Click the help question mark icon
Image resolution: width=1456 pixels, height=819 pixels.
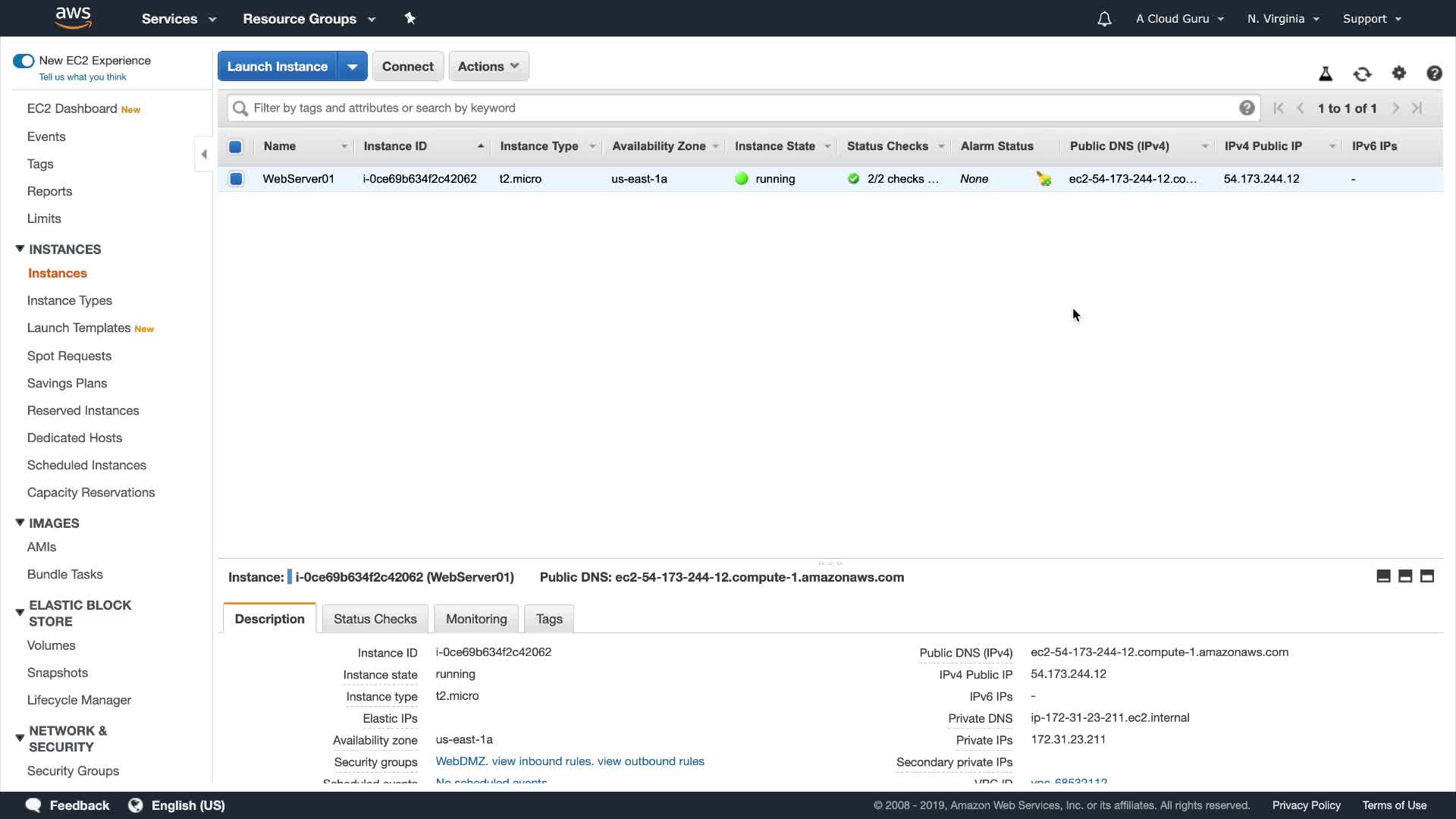1434,74
